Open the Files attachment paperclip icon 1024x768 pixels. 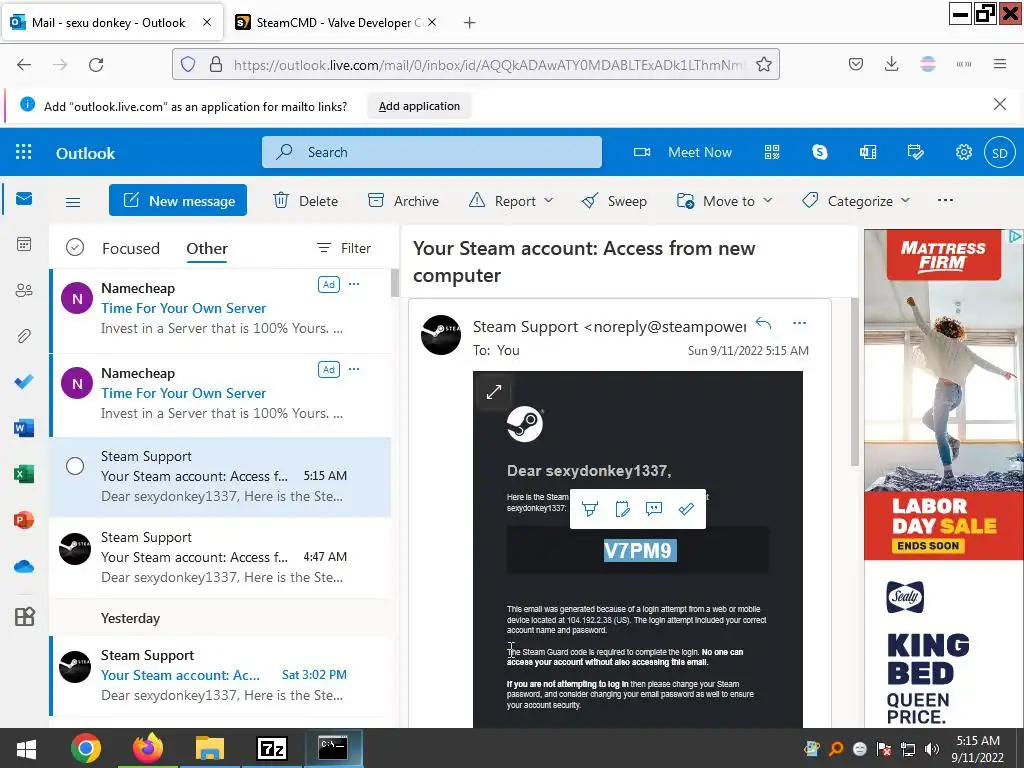[24, 336]
